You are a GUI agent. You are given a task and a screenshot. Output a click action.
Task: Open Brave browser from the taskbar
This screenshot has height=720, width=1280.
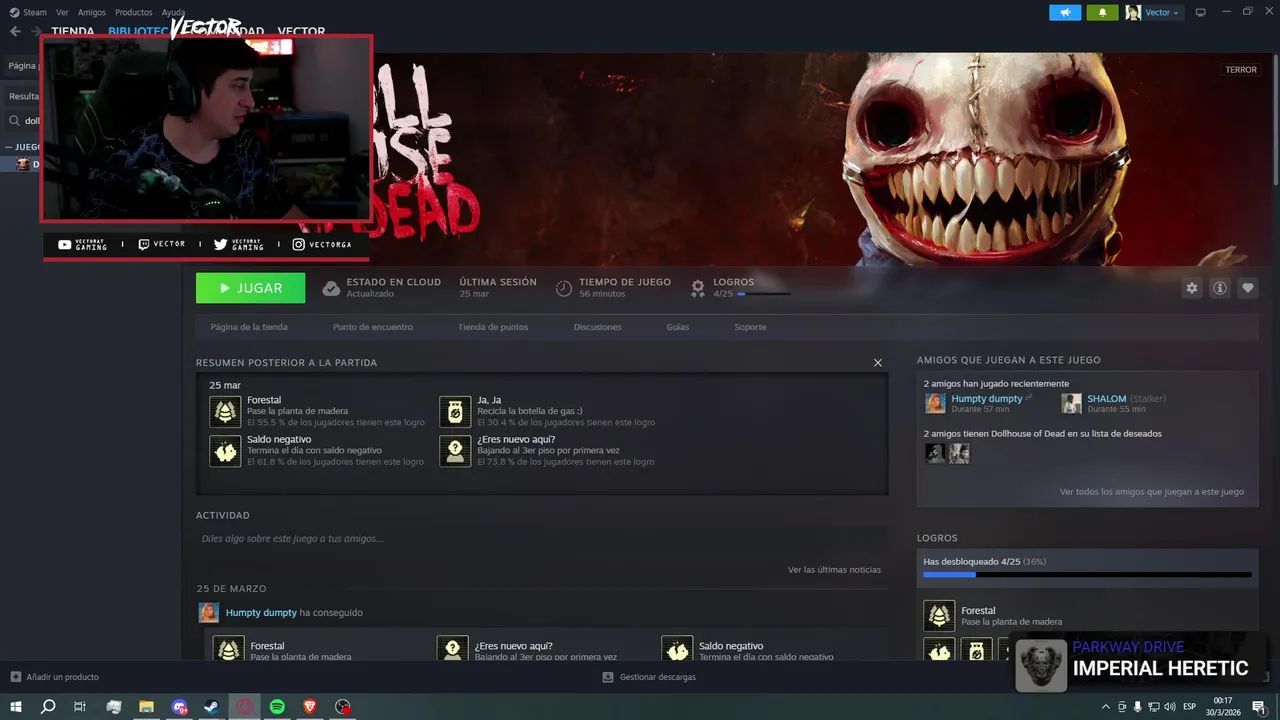click(x=311, y=707)
